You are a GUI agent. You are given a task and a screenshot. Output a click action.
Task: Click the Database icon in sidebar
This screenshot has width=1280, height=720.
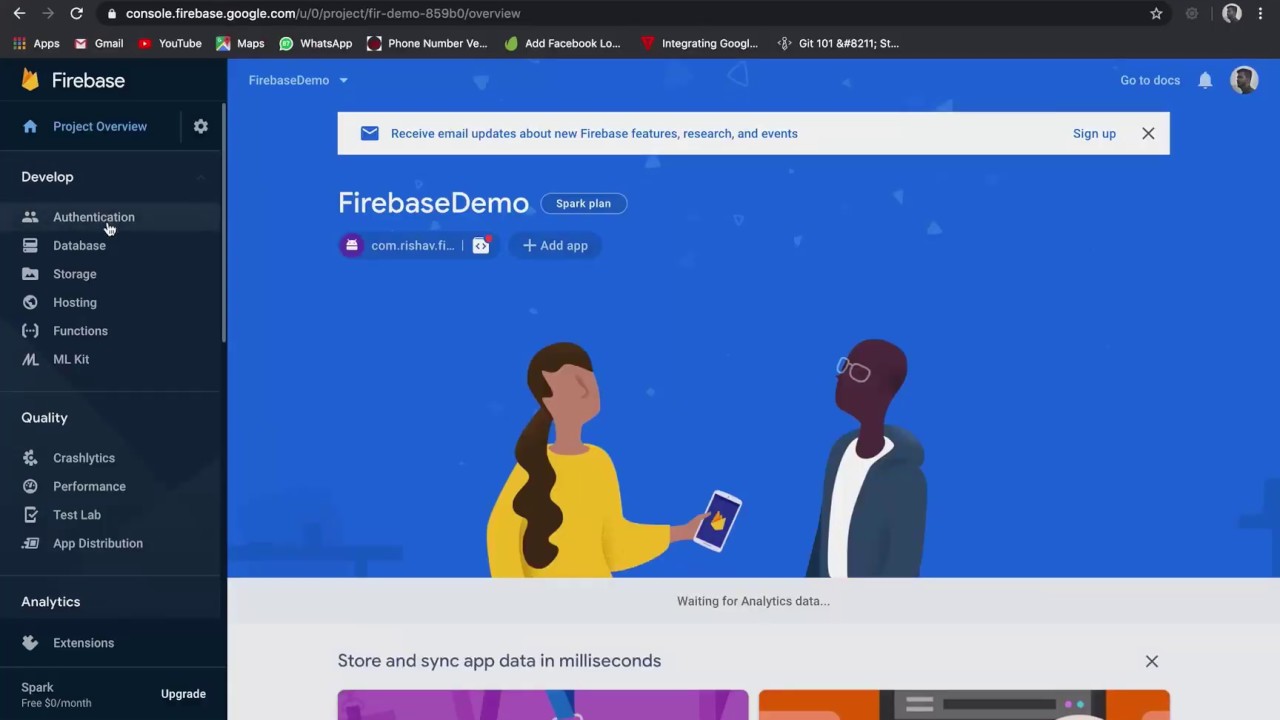click(30, 245)
